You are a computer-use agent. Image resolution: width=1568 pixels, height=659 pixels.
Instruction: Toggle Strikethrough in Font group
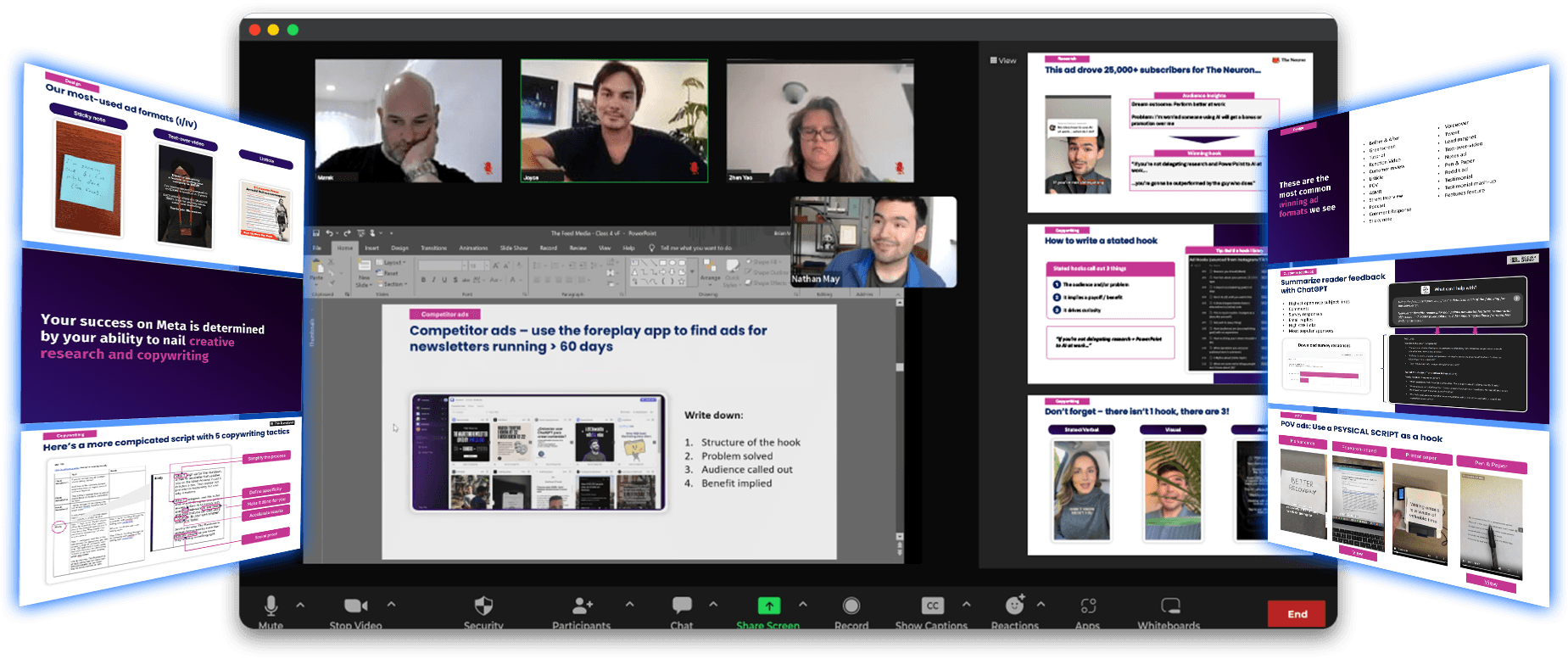click(x=466, y=280)
